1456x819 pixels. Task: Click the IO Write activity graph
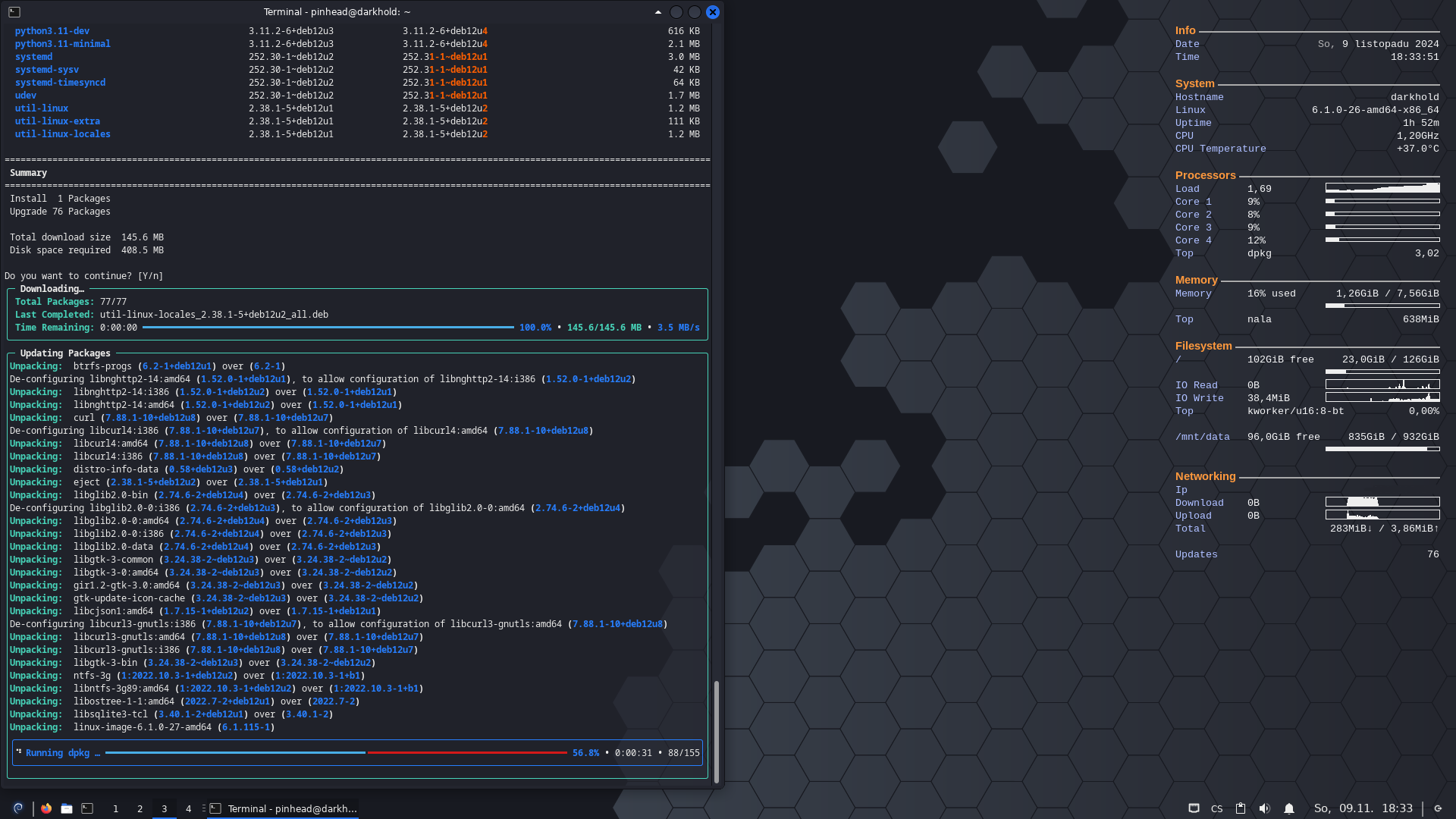[x=1382, y=397]
